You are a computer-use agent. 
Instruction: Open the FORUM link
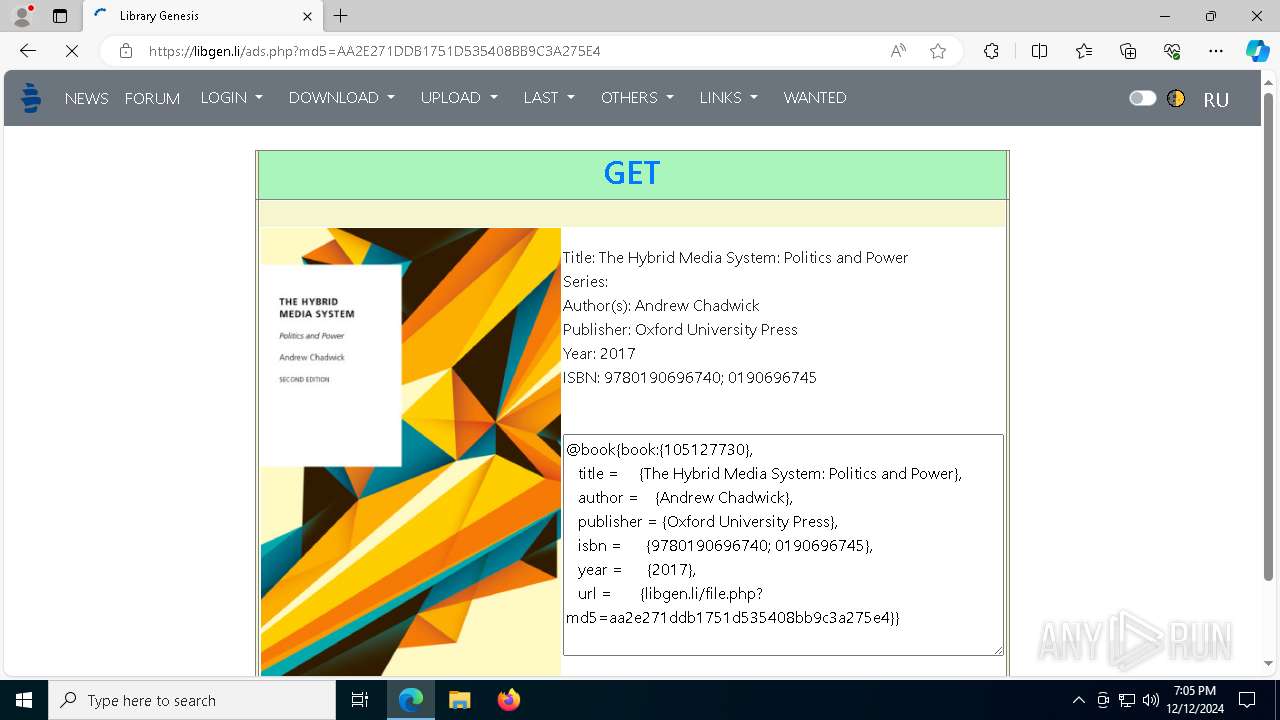[x=152, y=98]
